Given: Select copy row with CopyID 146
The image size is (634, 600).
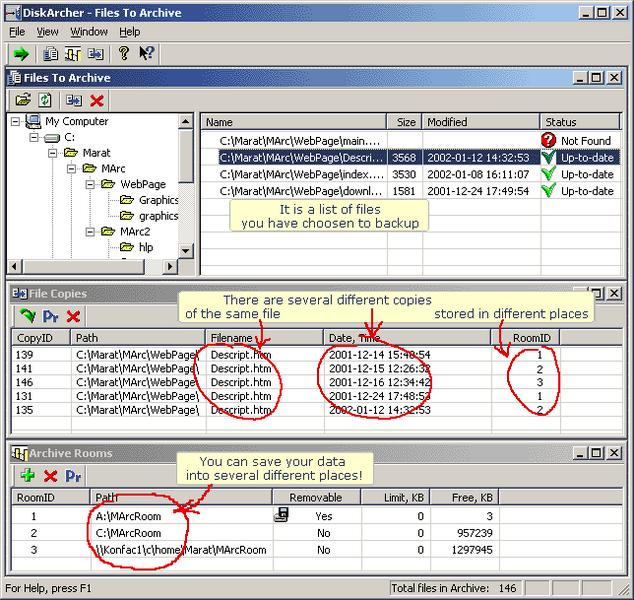Looking at the screenshot, I should click(x=317, y=382).
